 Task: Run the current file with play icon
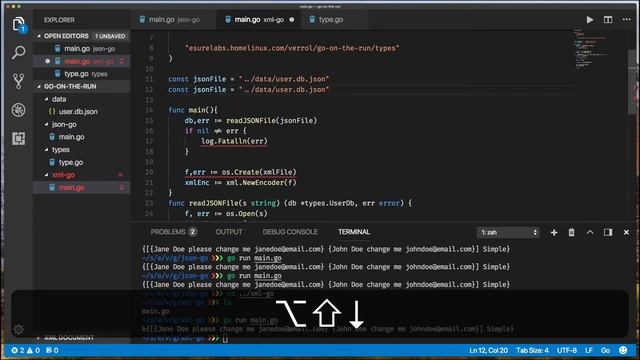tap(589, 20)
